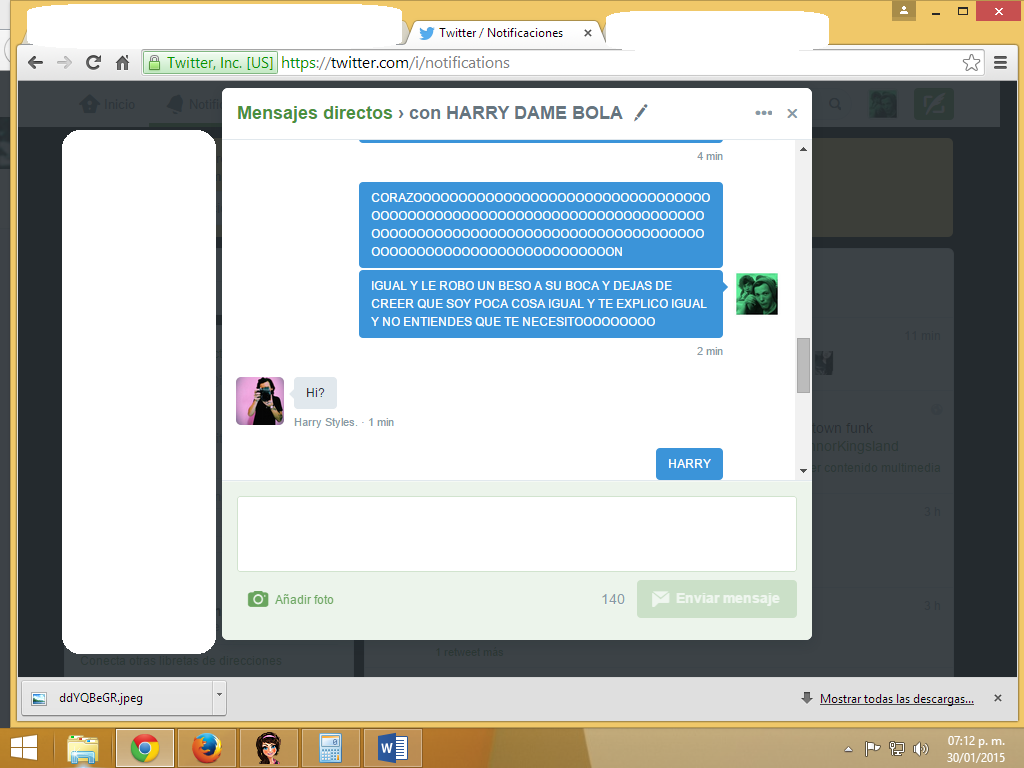Open the profile avatar in Twitter header
1024x768 pixels.
[883, 104]
